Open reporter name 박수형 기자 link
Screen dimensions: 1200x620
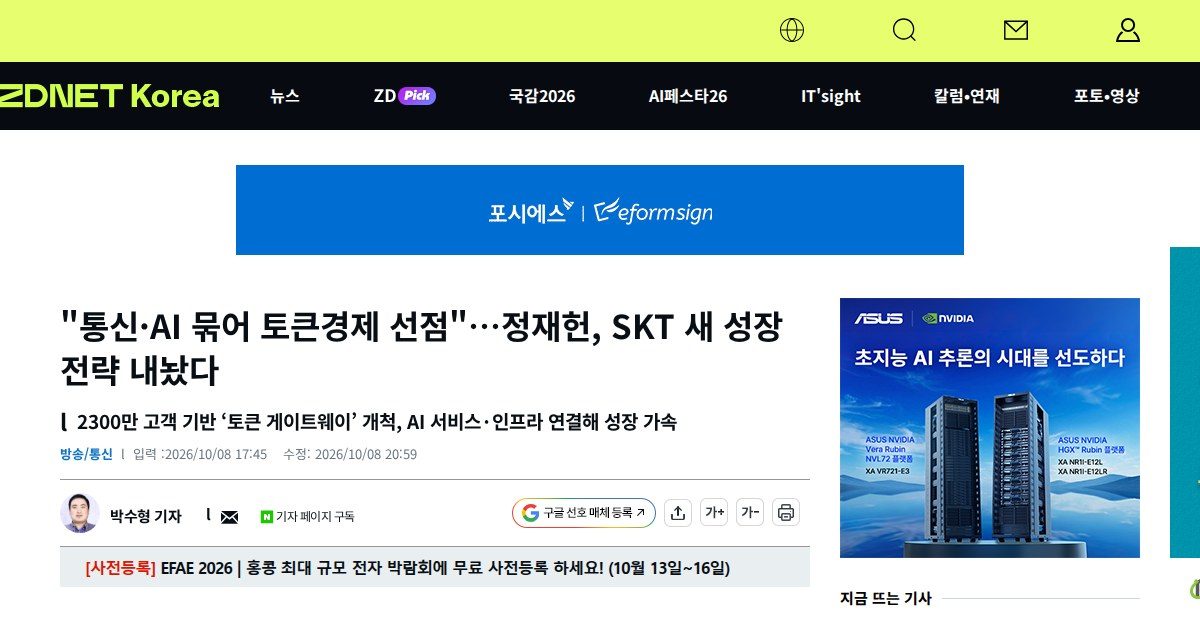(146, 516)
